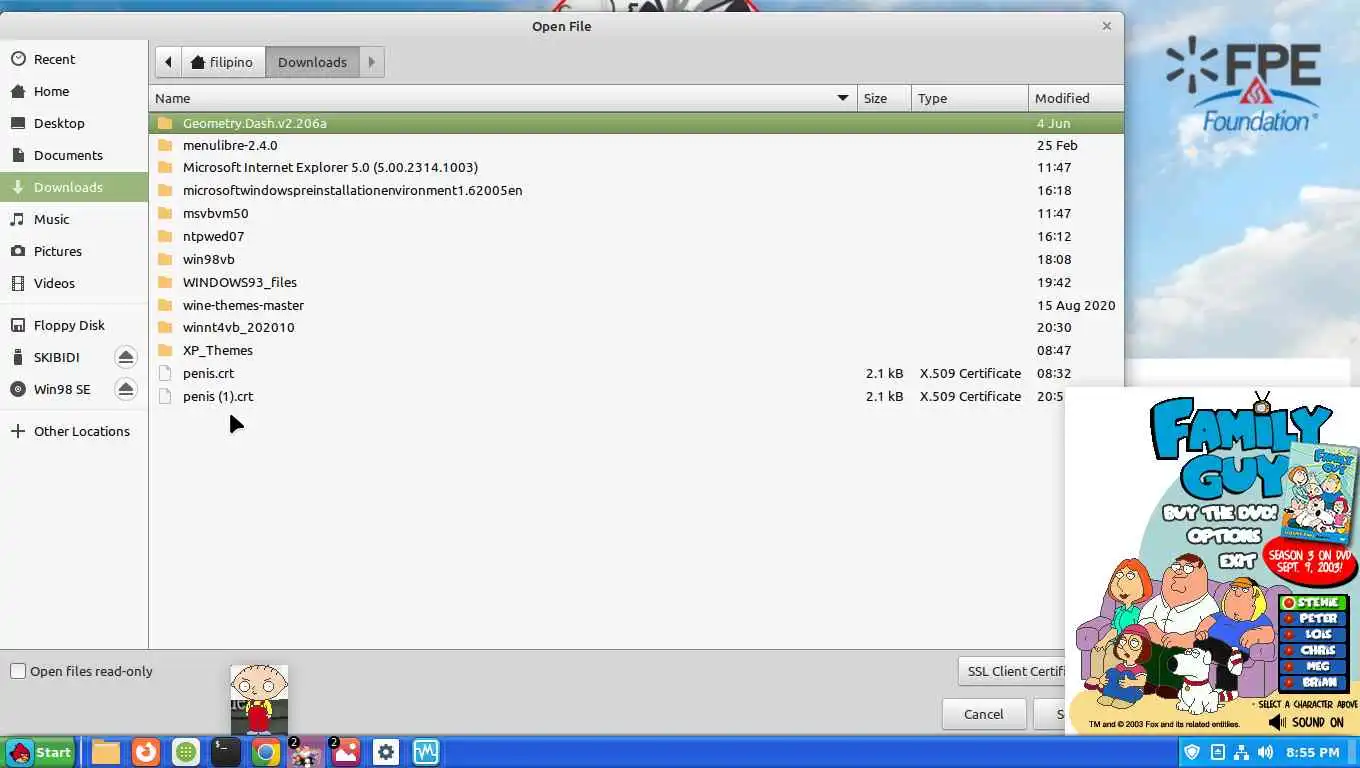1360x768 pixels.
Task: Switch to the Family Guy taskbar window group
Action: tap(305, 752)
